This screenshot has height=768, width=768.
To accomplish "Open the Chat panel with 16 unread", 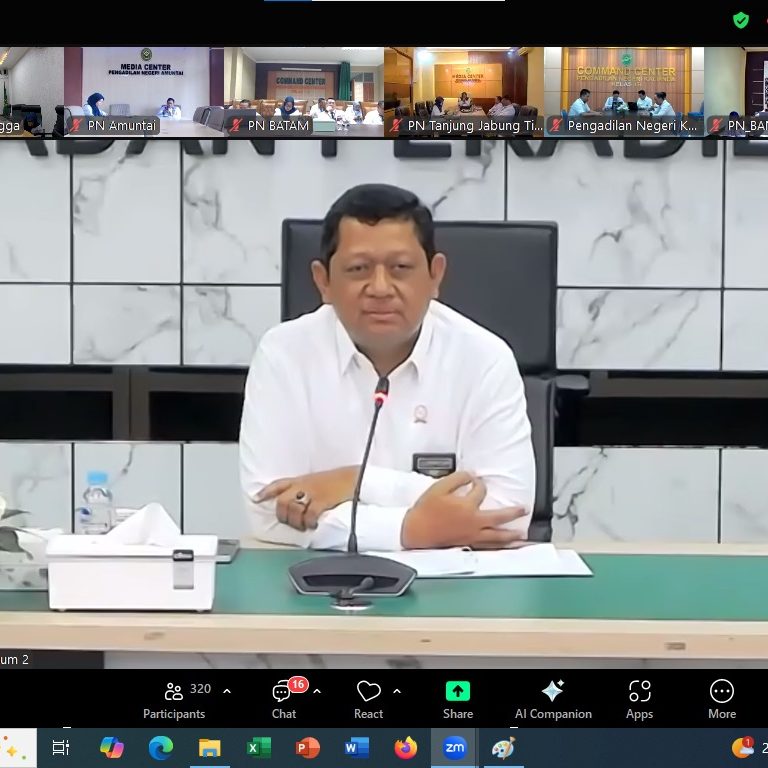I will (x=284, y=698).
